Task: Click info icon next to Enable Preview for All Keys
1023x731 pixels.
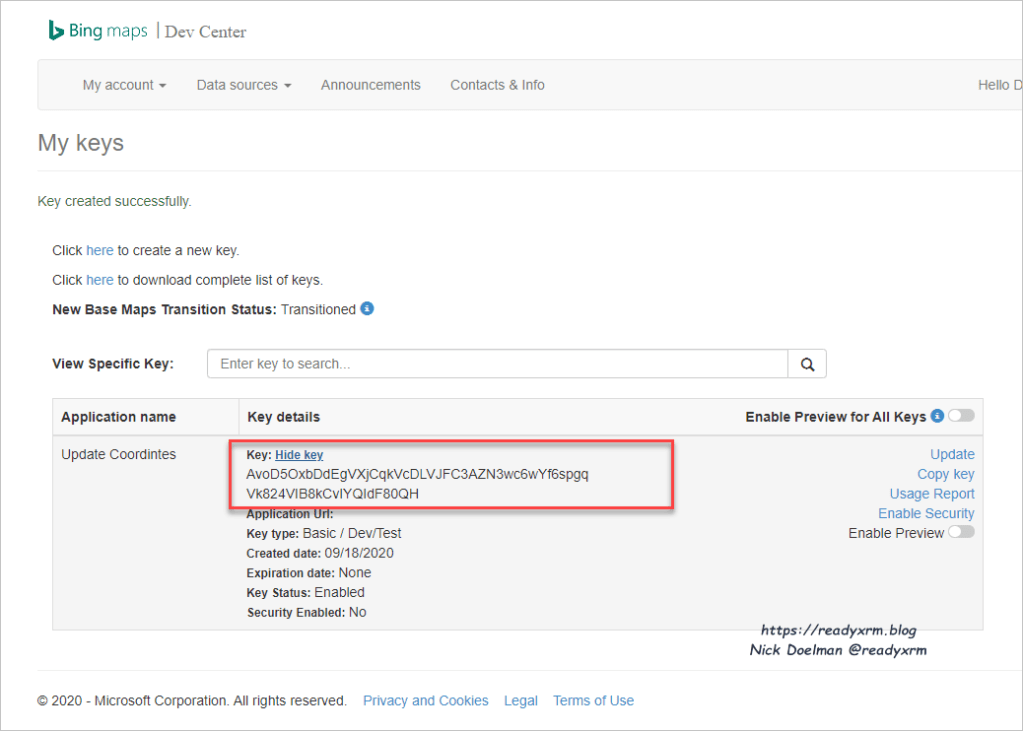Action: tap(937, 416)
